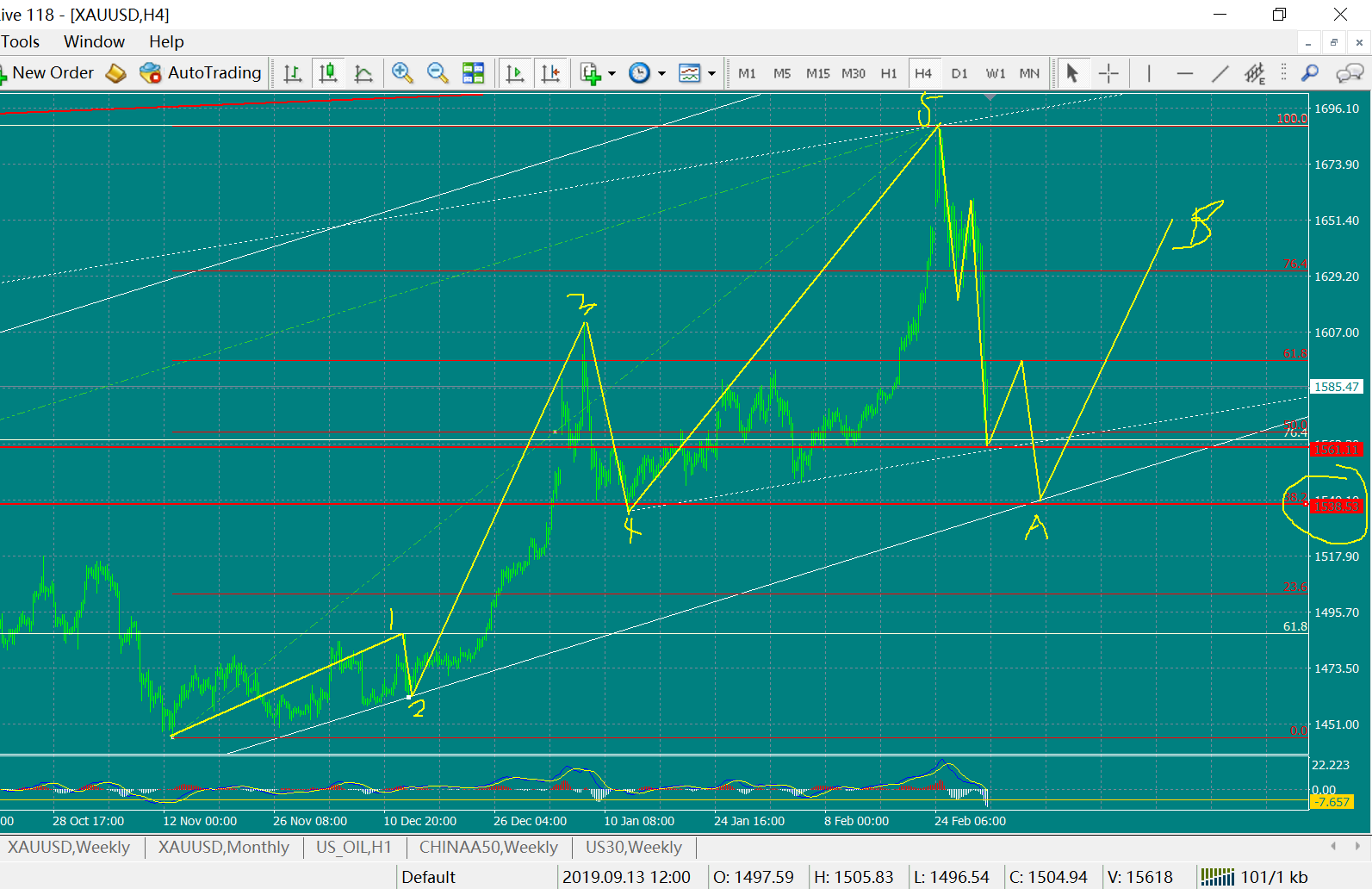The width and height of the screenshot is (1372, 889).
Task: Click the O: 1497.59 open price
Action: [754, 877]
